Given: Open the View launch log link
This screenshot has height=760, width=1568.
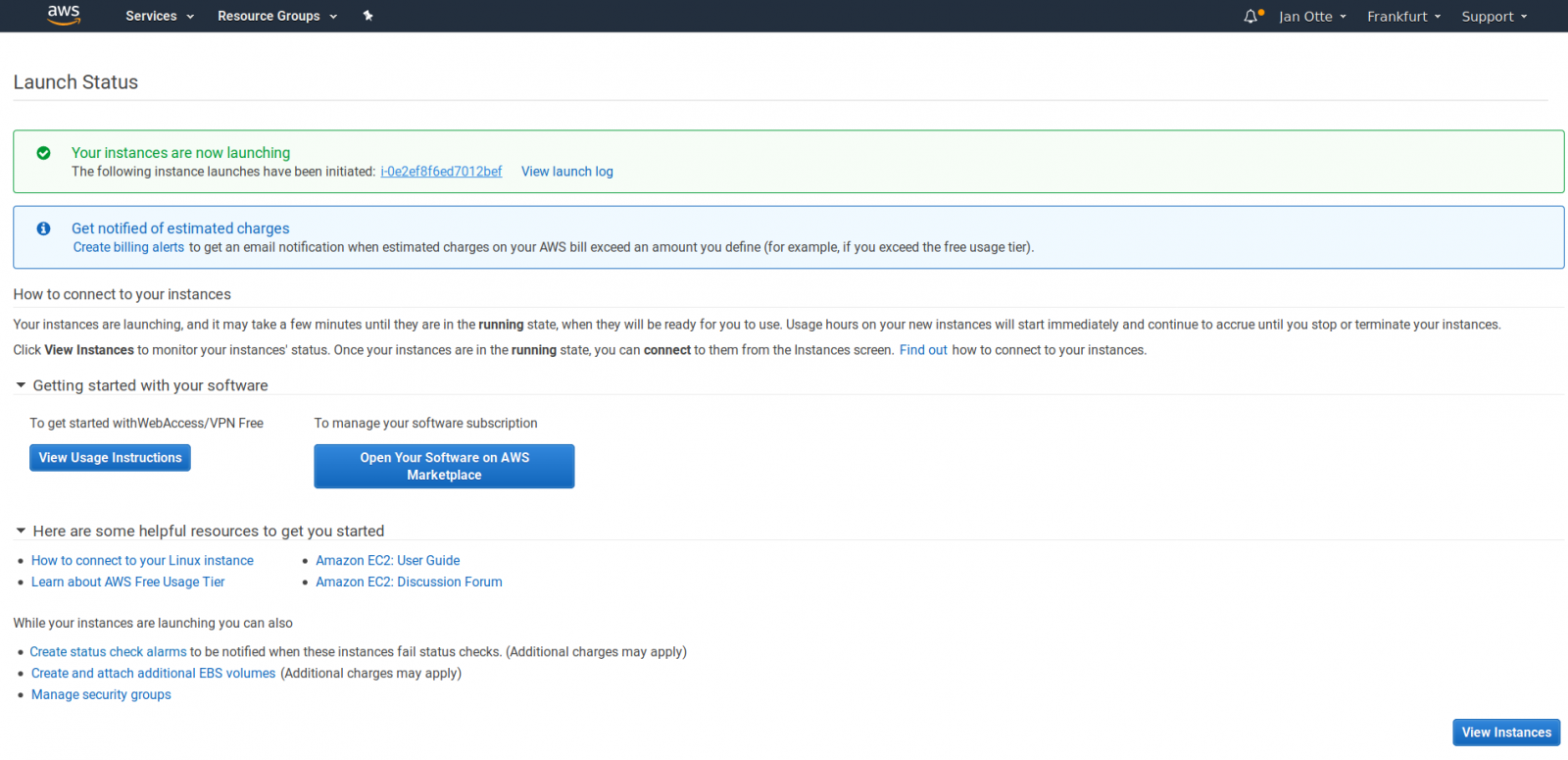Looking at the screenshot, I should pyautogui.click(x=566, y=172).
